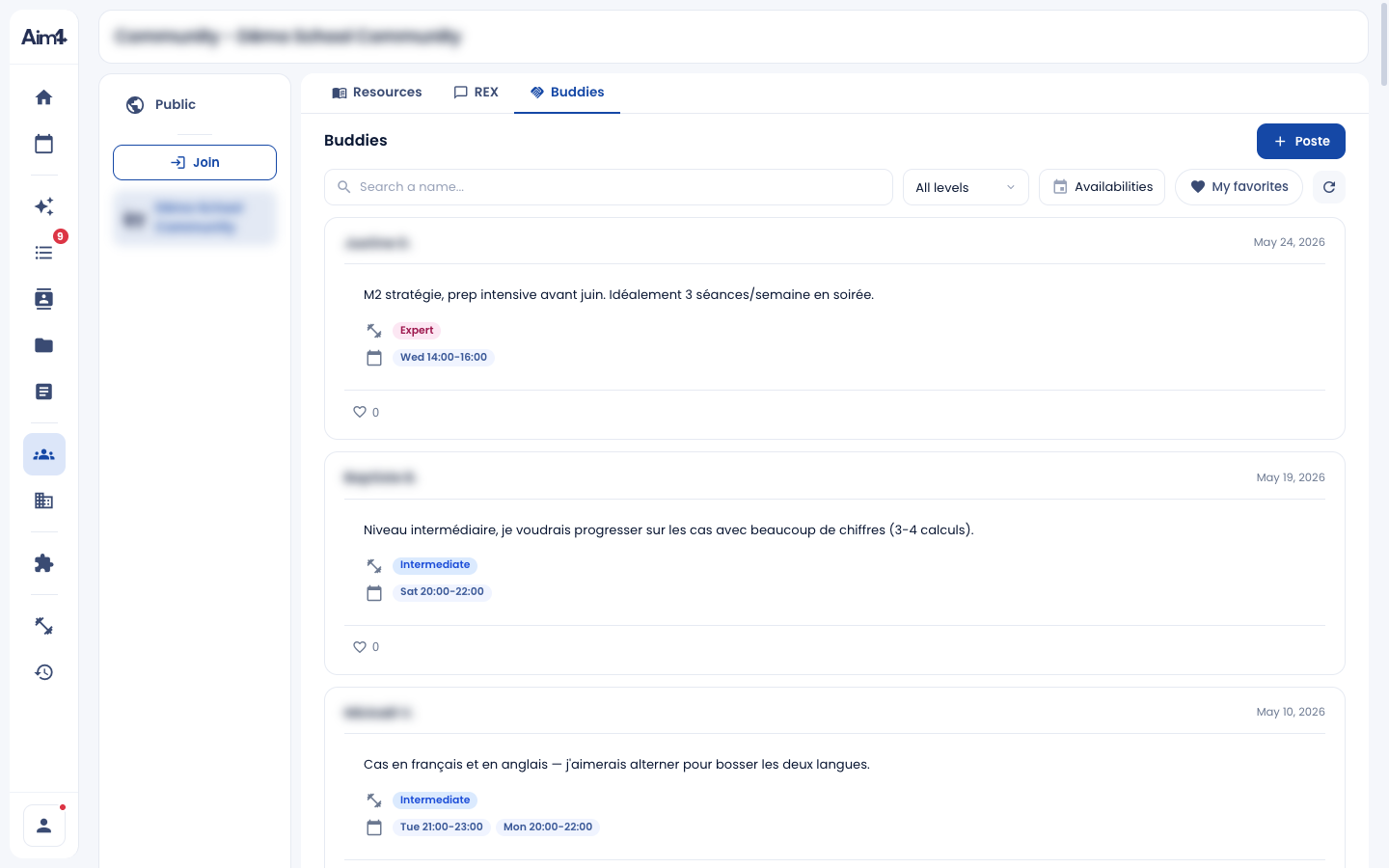Image resolution: width=1389 pixels, height=868 pixels.
Task: Click the Join button
Action: [x=195, y=162]
